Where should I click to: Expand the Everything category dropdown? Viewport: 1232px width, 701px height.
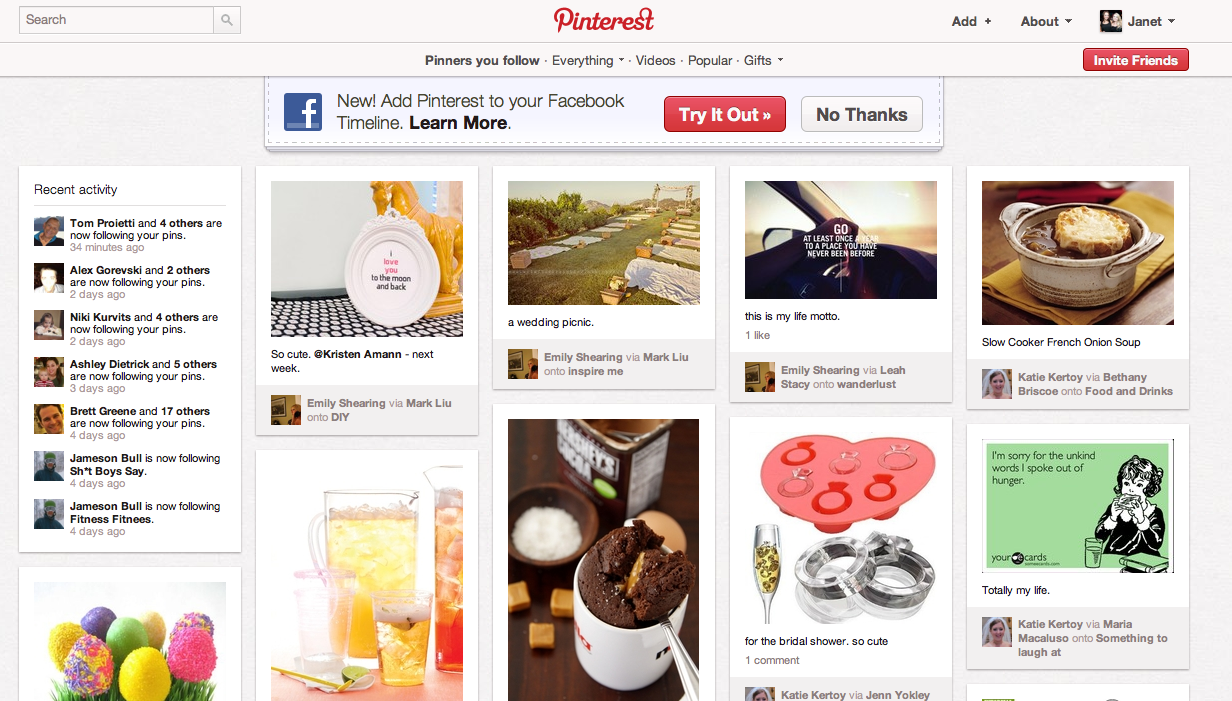point(588,60)
